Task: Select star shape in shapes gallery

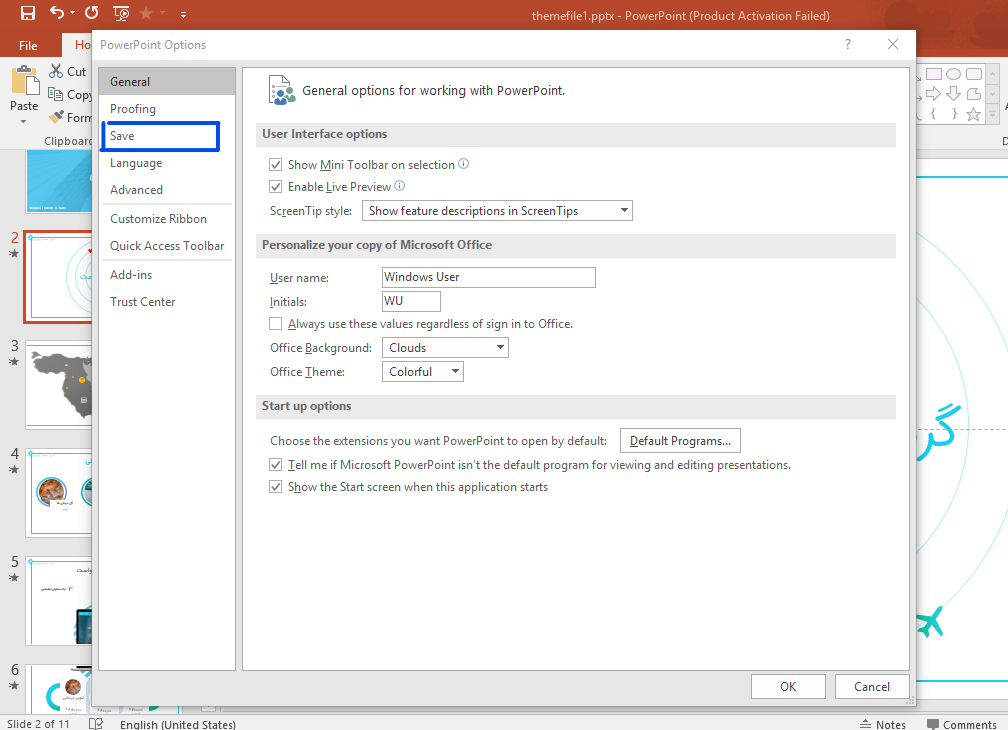Action: (974, 114)
